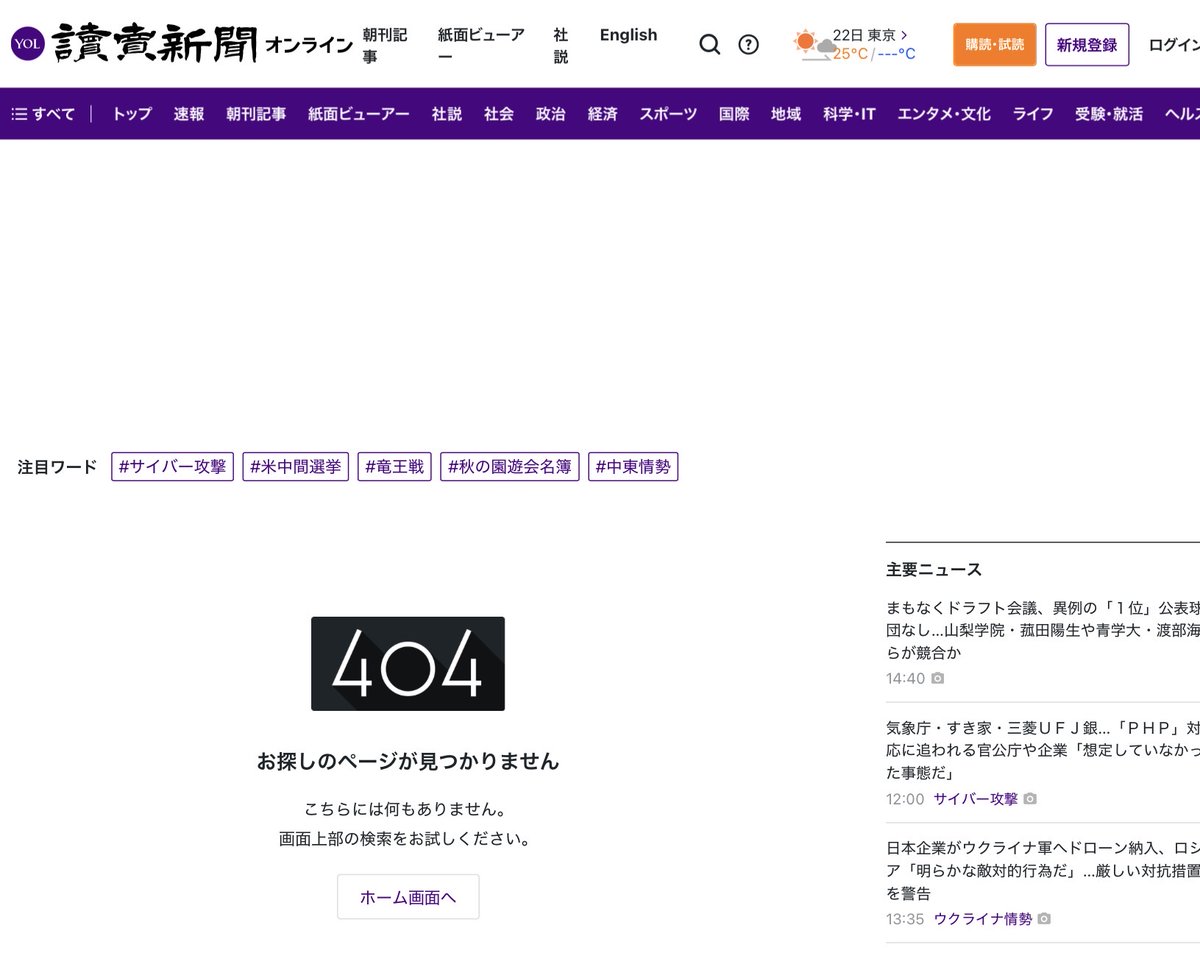Click the #米中間選挙 keyword tag

pos(296,466)
